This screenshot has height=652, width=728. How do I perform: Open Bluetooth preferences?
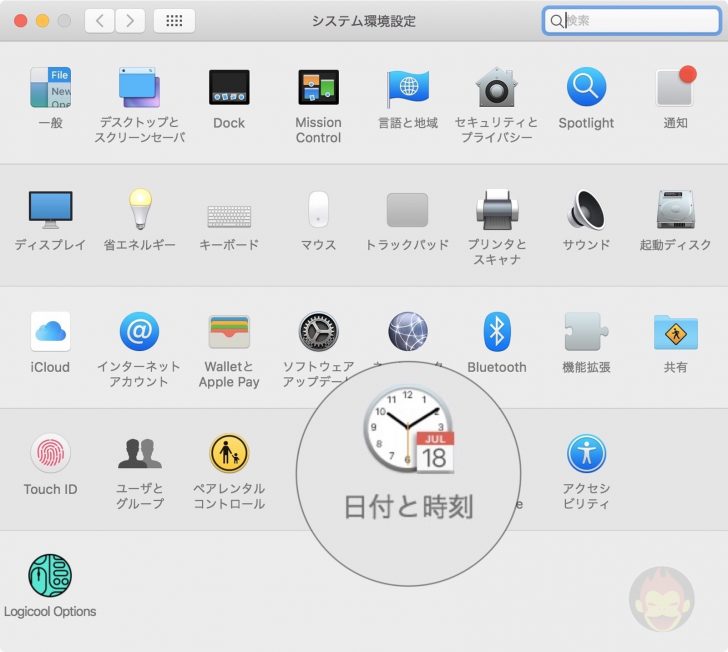497,332
